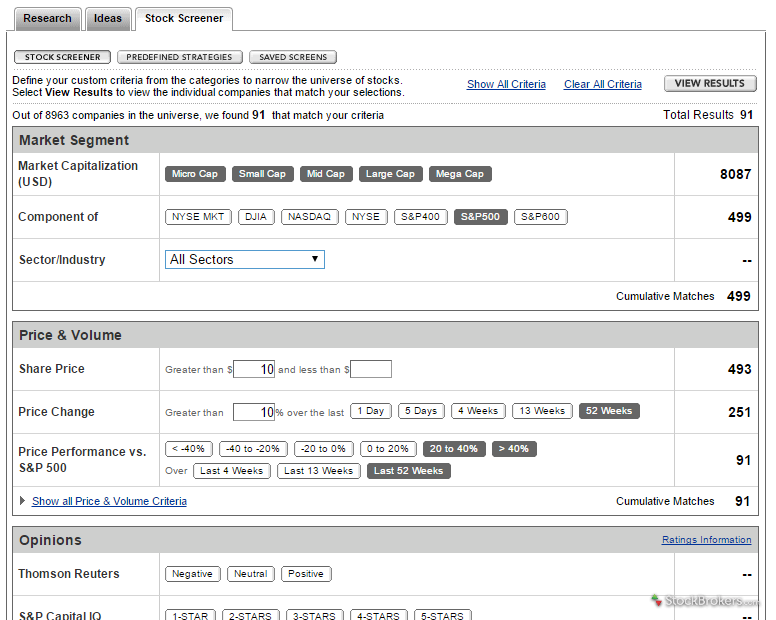Viewport: 776px width, 620px height.
Task: Toggle Large Cap market capitalization
Action: (x=390, y=174)
